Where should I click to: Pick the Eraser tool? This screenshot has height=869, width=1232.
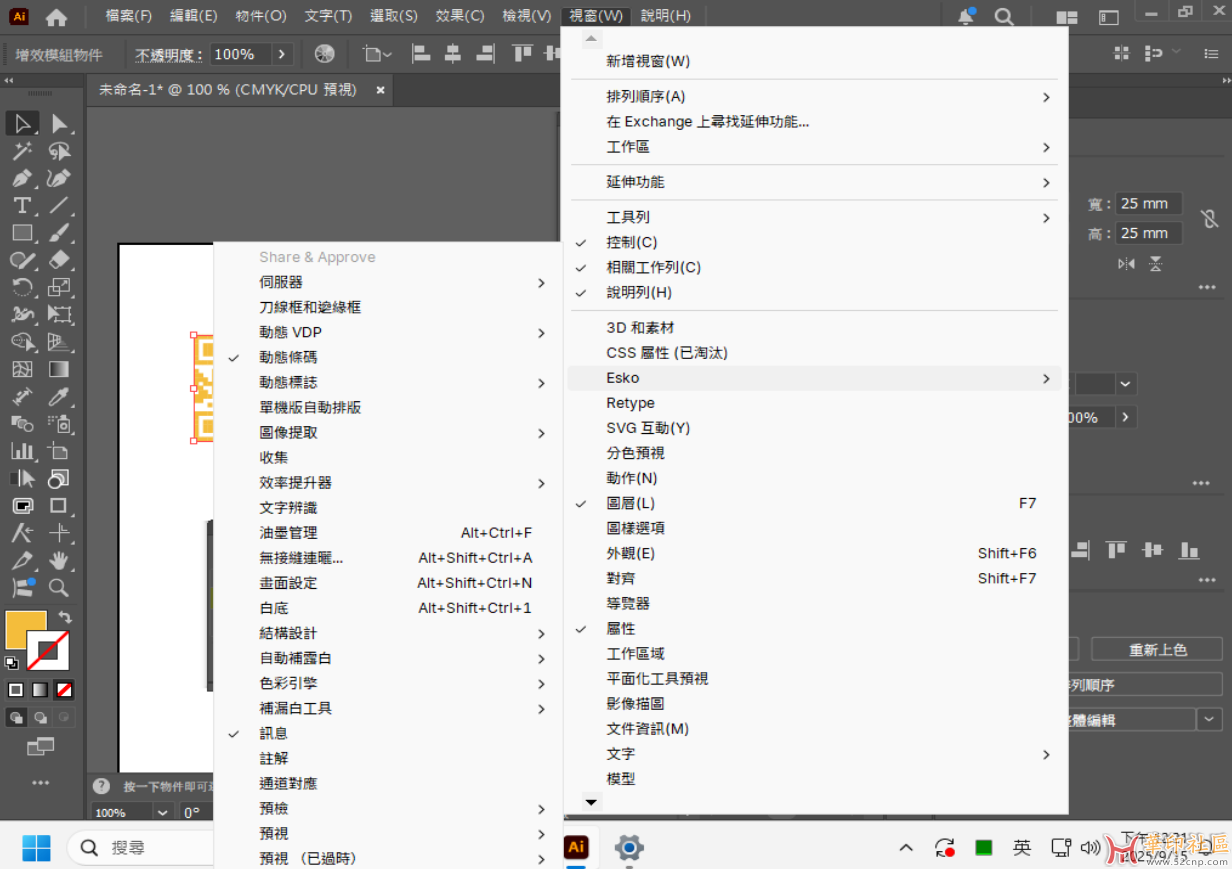(59, 260)
